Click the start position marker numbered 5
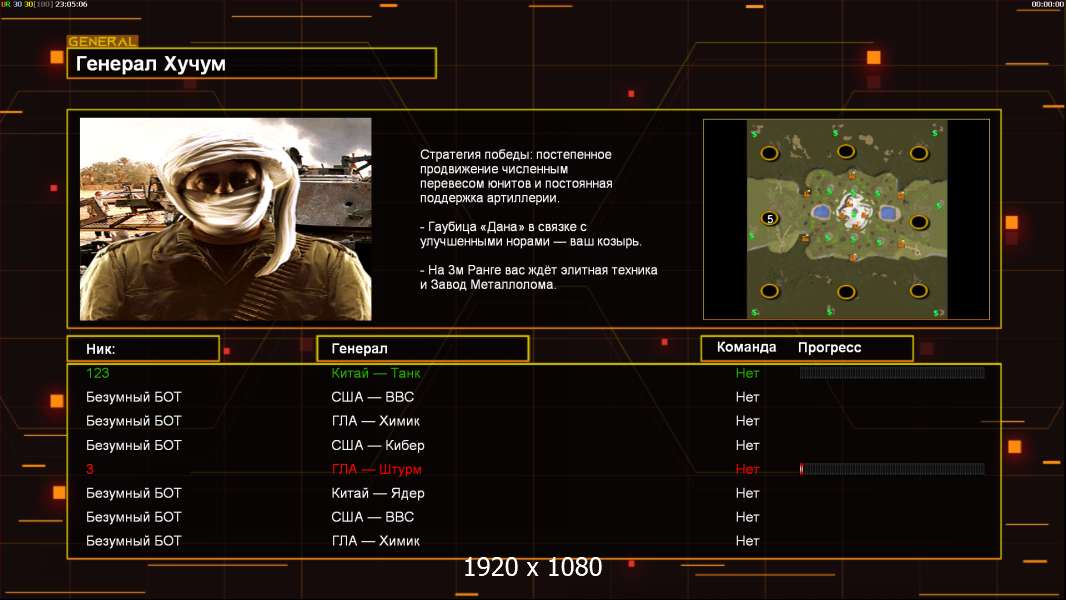 tap(770, 219)
